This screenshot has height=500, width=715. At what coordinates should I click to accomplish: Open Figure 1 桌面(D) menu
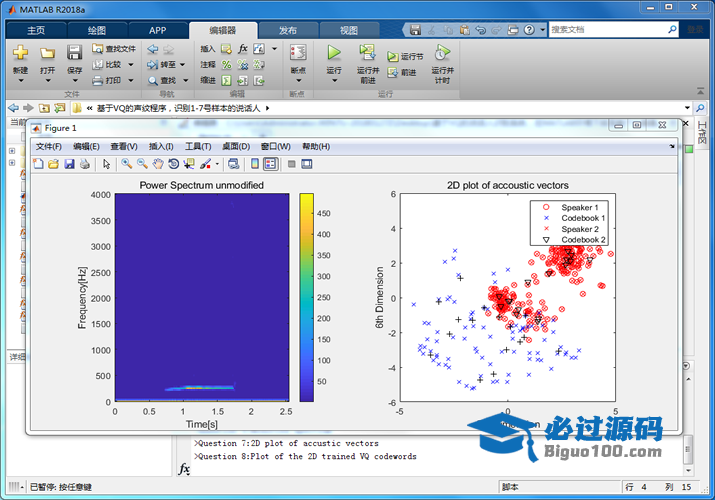[236, 146]
